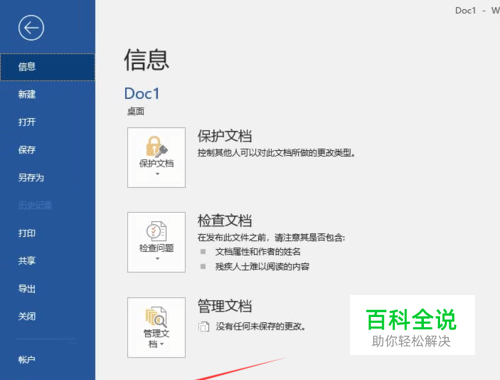Image resolution: width=500 pixels, height=380 pixels.
Task: Open the 导出 option
Action: click(27, 289)
